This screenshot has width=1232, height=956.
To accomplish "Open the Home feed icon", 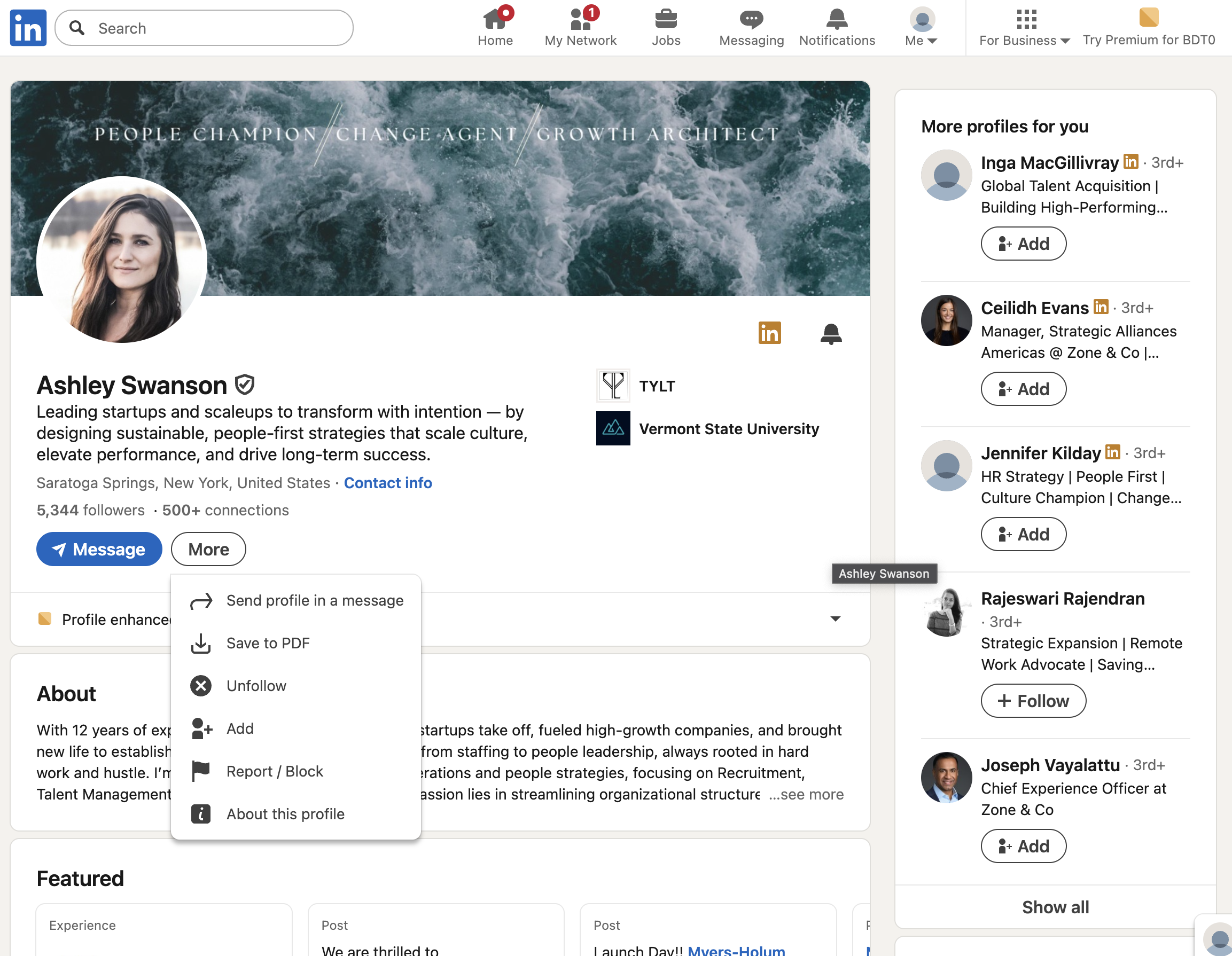I will click(x=495, y=19).
